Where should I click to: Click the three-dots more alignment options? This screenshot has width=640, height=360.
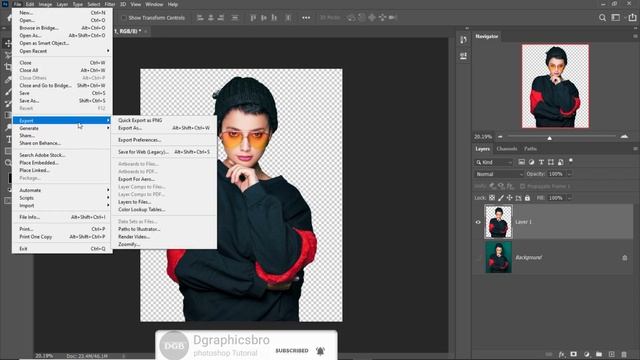click(x=306, y=18)
